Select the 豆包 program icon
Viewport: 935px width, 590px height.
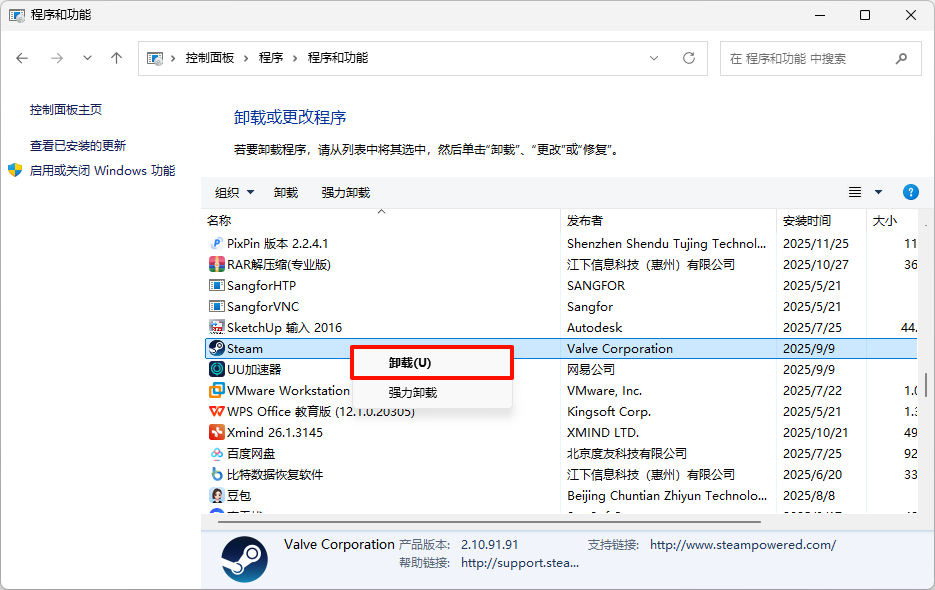(216, 495)
